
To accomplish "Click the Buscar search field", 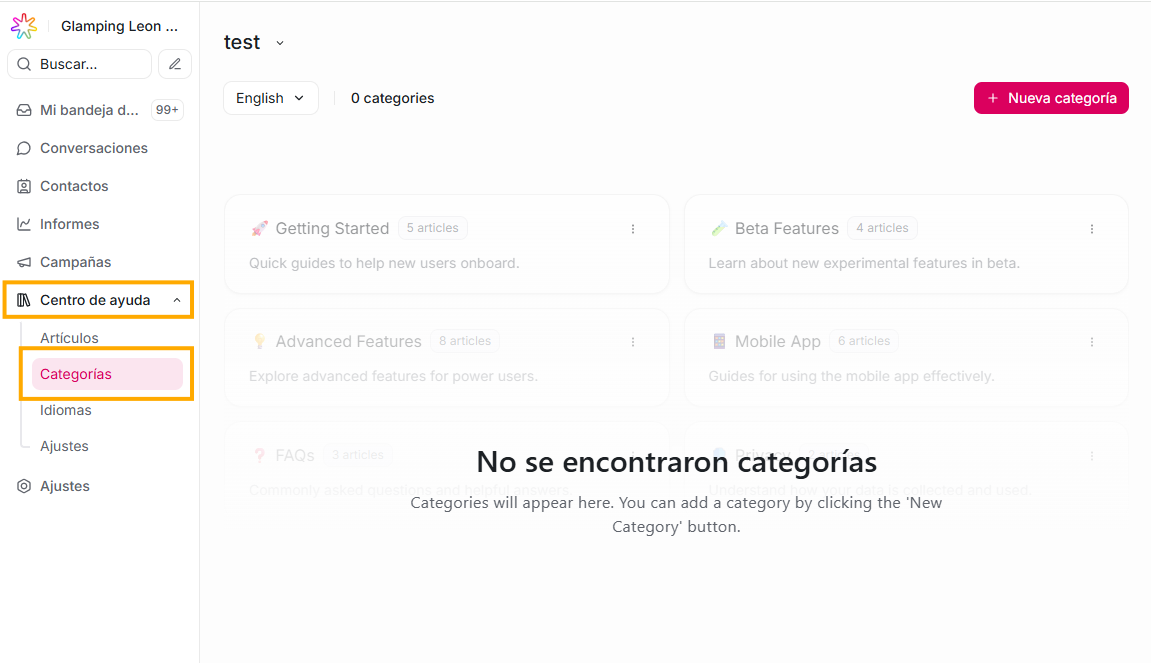I will click(x=80, y=64).
